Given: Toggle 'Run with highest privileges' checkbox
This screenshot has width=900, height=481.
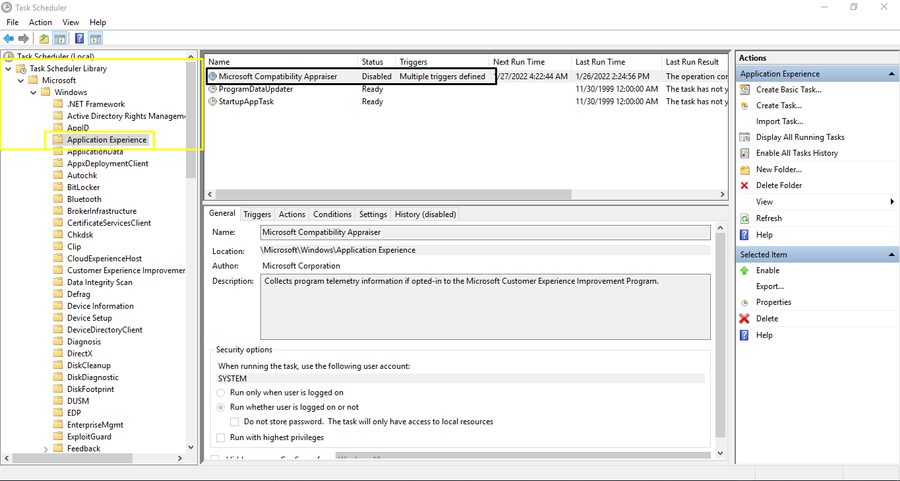Looking at the screenshot, I should pyautogui.click(x=220, y=438).
